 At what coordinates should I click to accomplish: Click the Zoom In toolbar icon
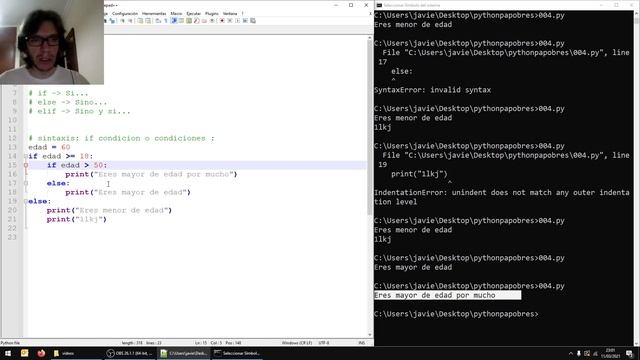coord(122,20)
